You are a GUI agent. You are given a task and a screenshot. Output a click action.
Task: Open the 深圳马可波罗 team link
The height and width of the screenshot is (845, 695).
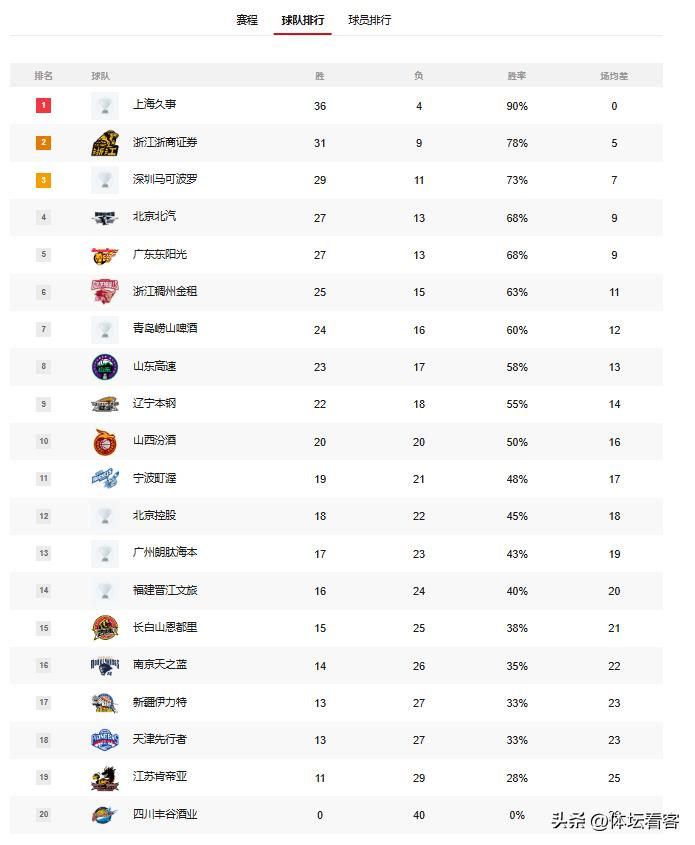click(x=165, y=180)
